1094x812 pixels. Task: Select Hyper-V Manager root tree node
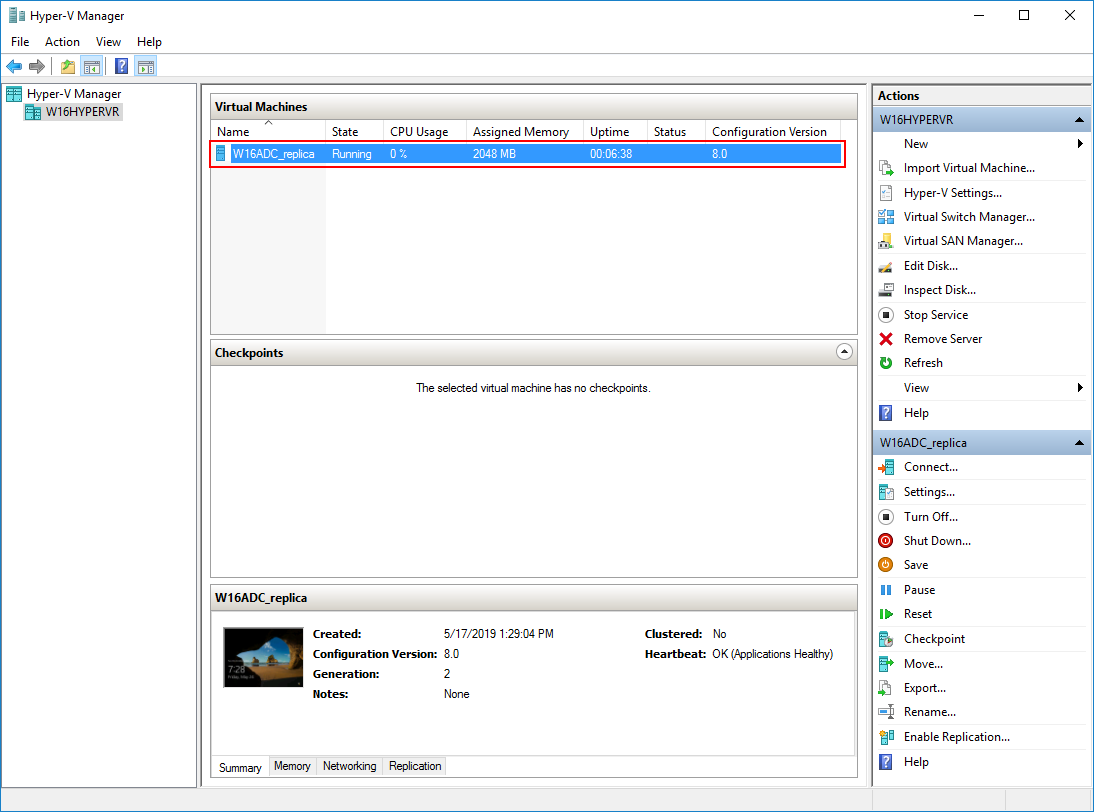click(74, 93)
